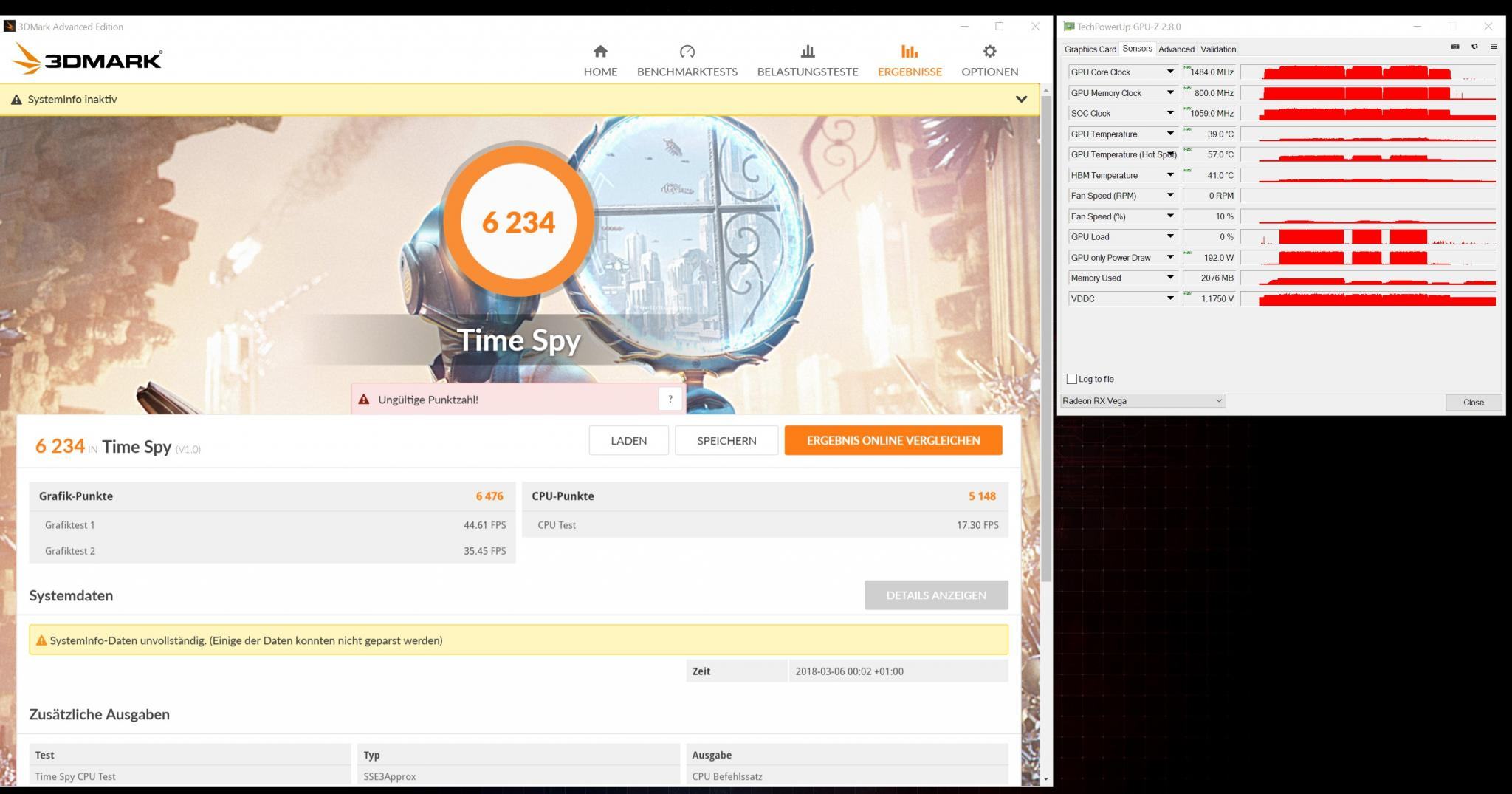Open the Graphics Card tab in GPU-Z

click(1090, 49)
